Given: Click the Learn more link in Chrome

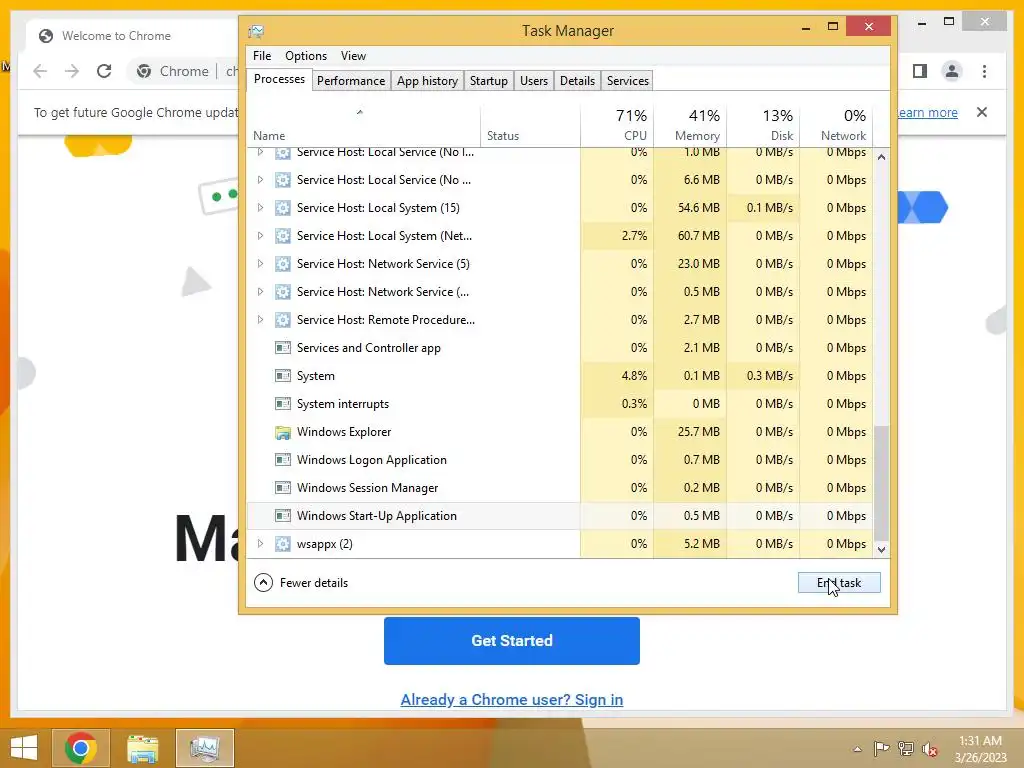Looking at the screenshot, I should coord(927,112).
